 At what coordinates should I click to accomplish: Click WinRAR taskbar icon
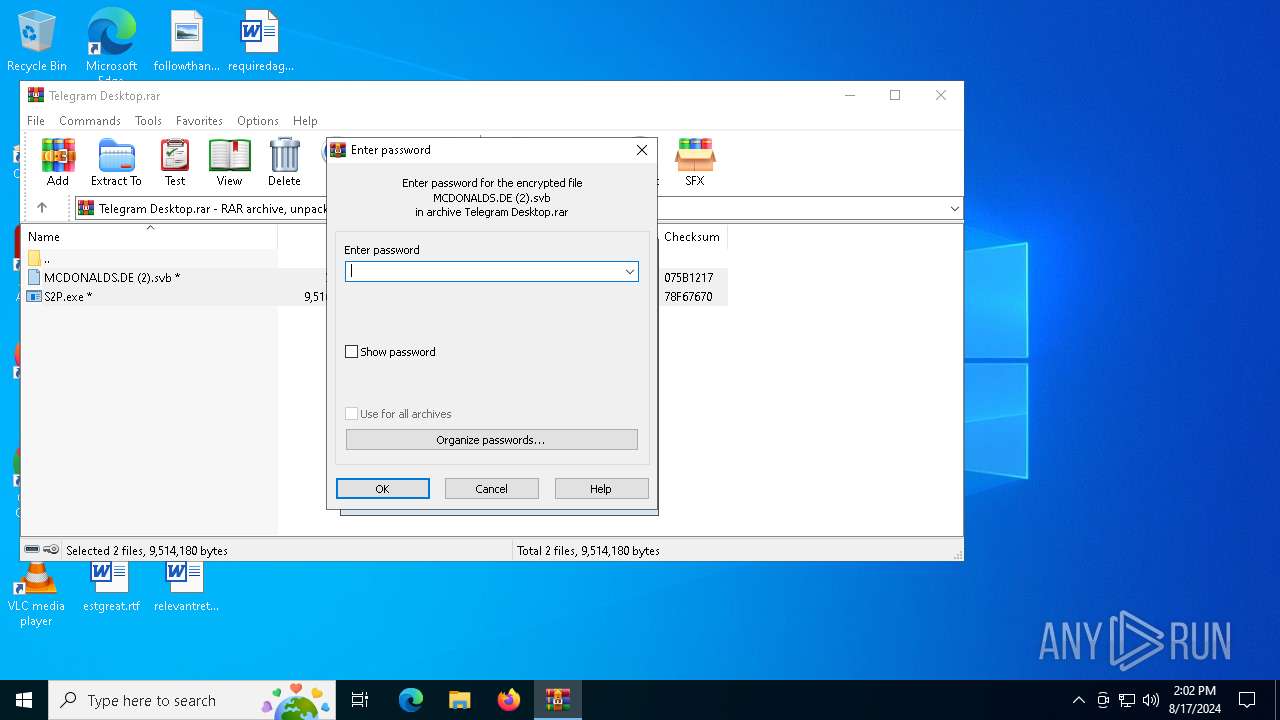point(558,700)
